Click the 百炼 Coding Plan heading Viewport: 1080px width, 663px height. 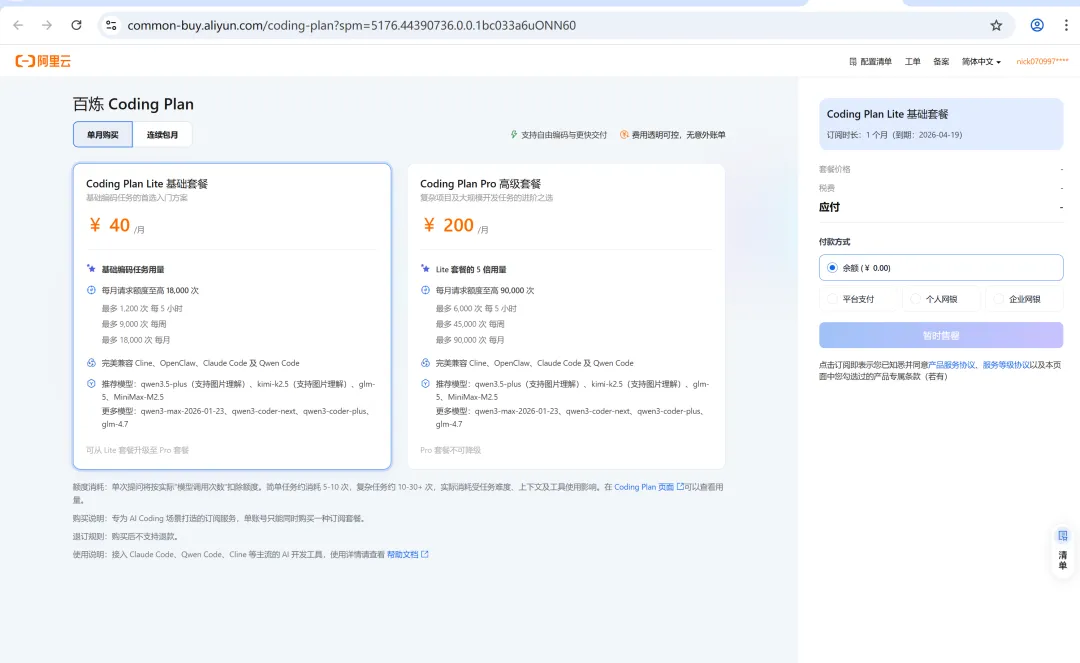click(134, 104)
